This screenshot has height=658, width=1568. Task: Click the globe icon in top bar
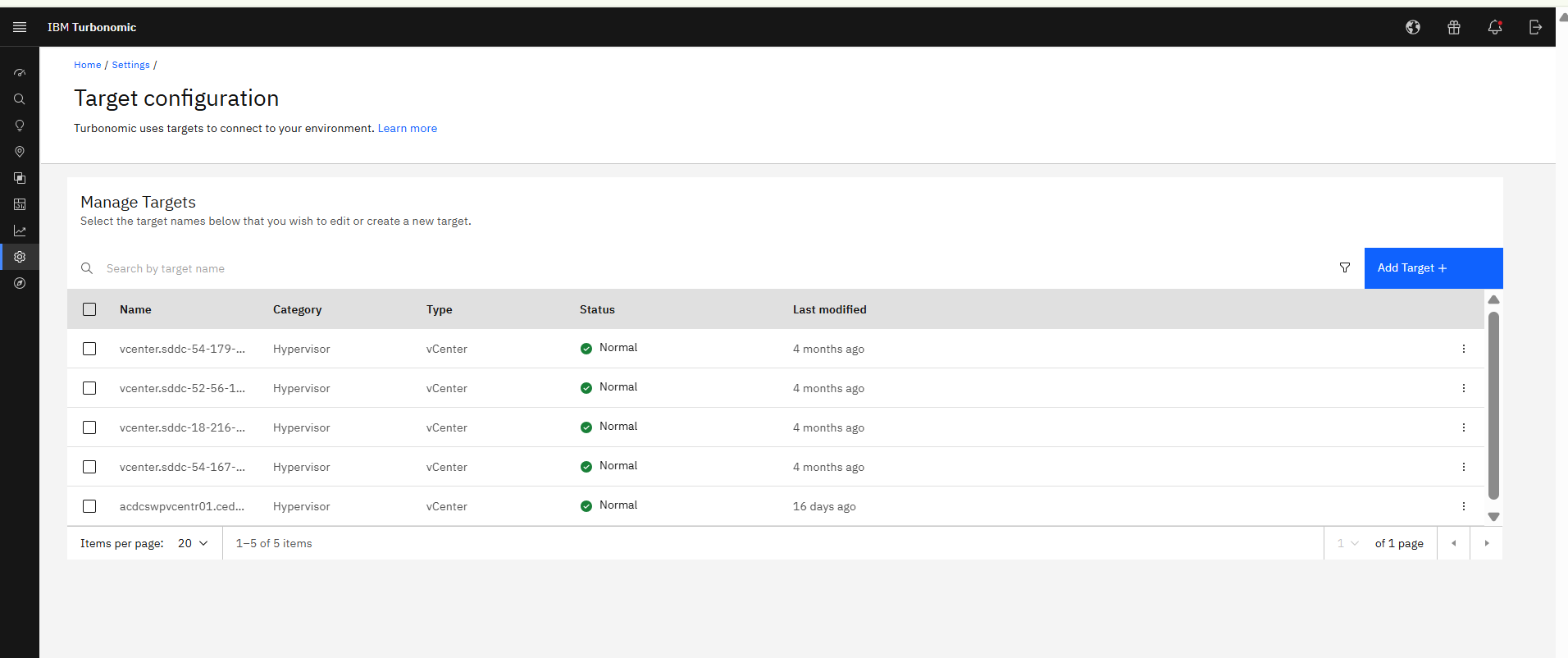click(1412, 27)
